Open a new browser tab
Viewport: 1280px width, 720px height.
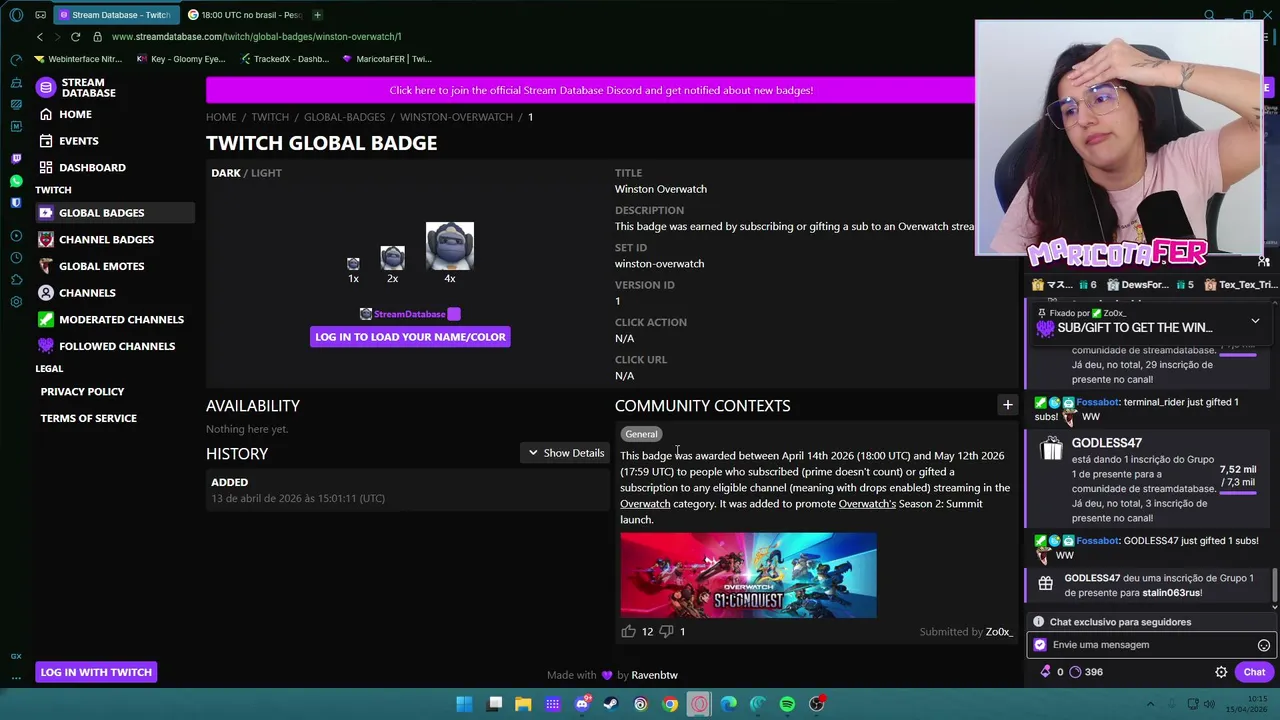pos(317,15)
